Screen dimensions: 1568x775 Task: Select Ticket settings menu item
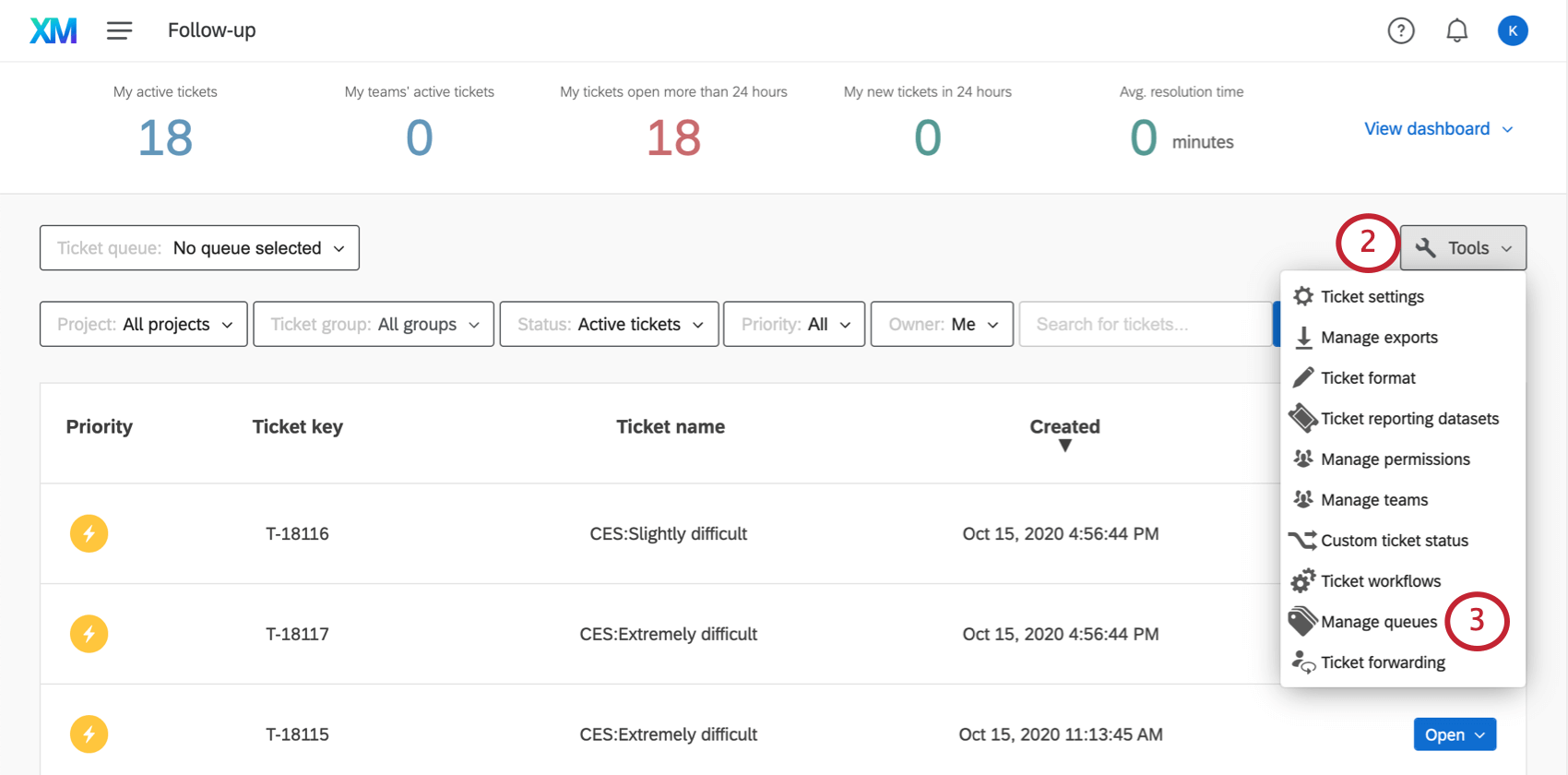pyautogui.click(x=1402, y=296)
